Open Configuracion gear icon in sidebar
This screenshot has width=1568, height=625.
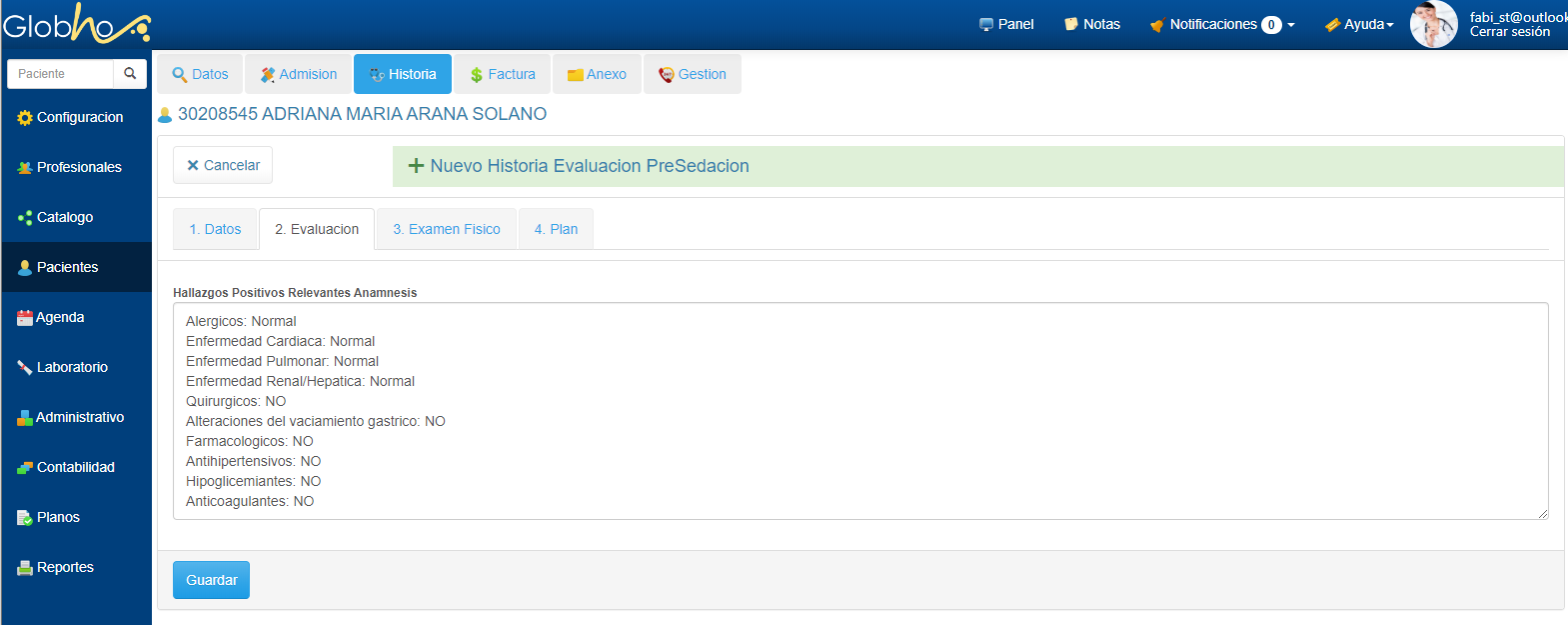[x=25, y=118]
